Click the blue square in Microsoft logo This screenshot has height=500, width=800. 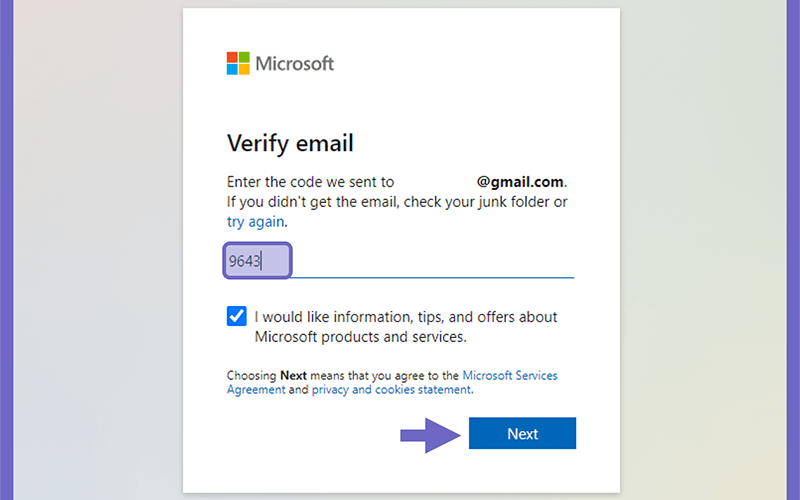click(232, 69)
